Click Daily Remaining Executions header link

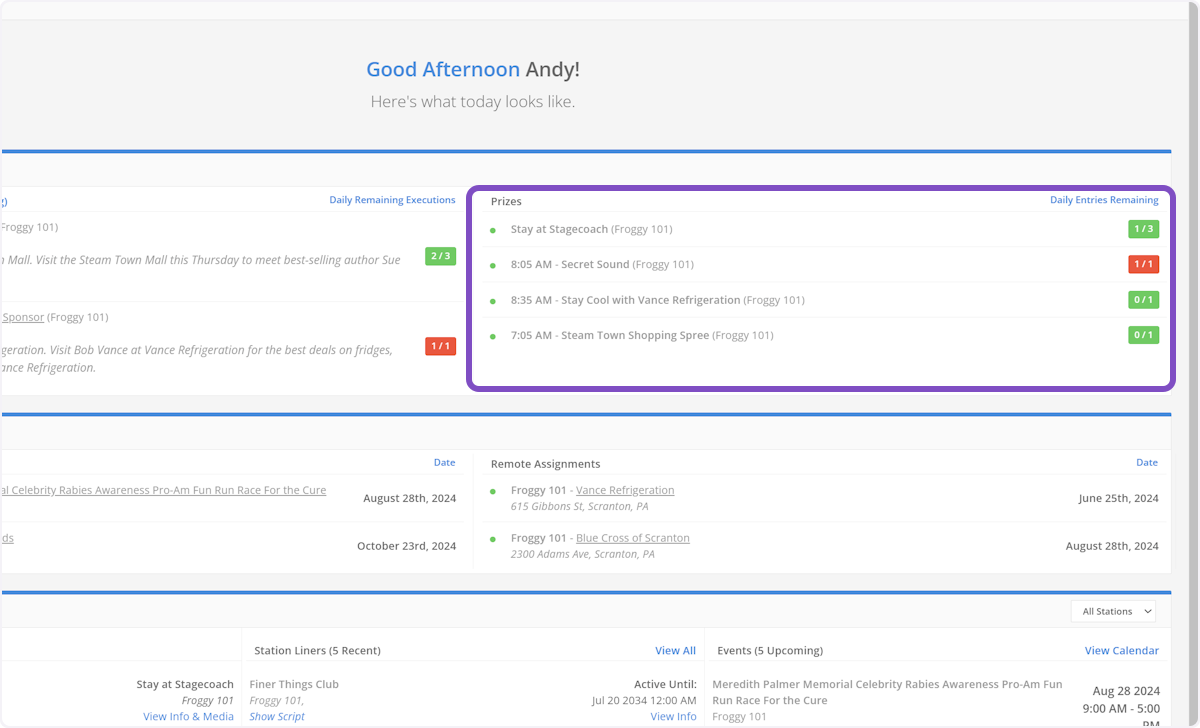point(392,200)
